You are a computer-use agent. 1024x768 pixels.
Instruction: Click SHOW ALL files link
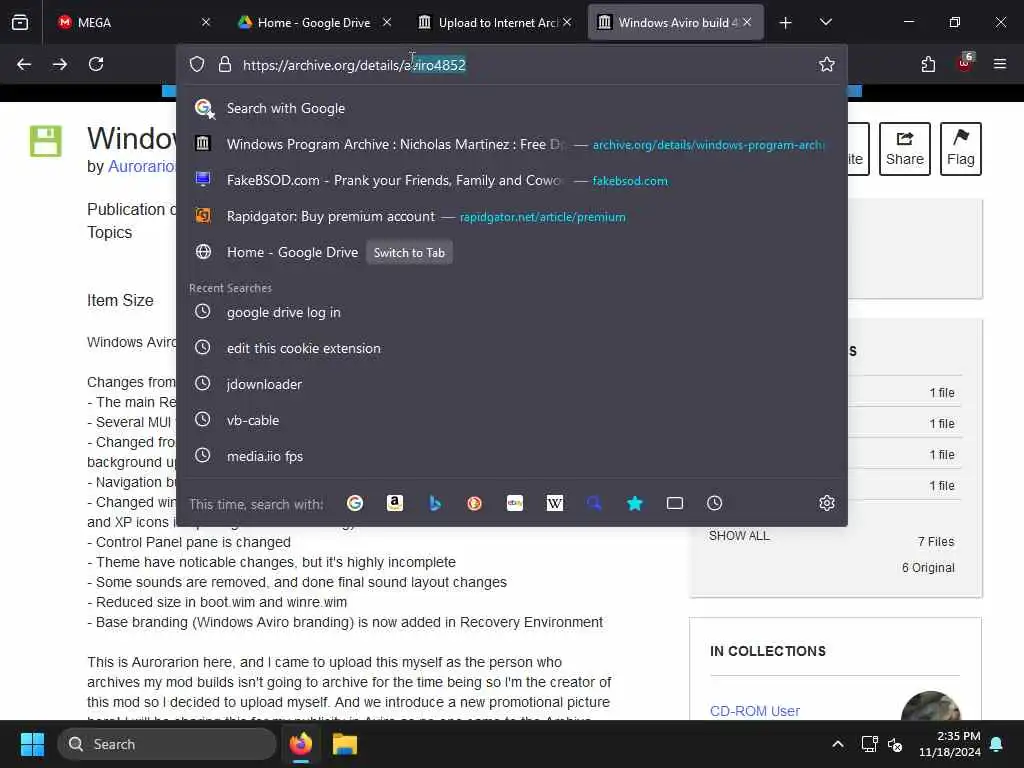pyautogui.click(x=739, y=536)
